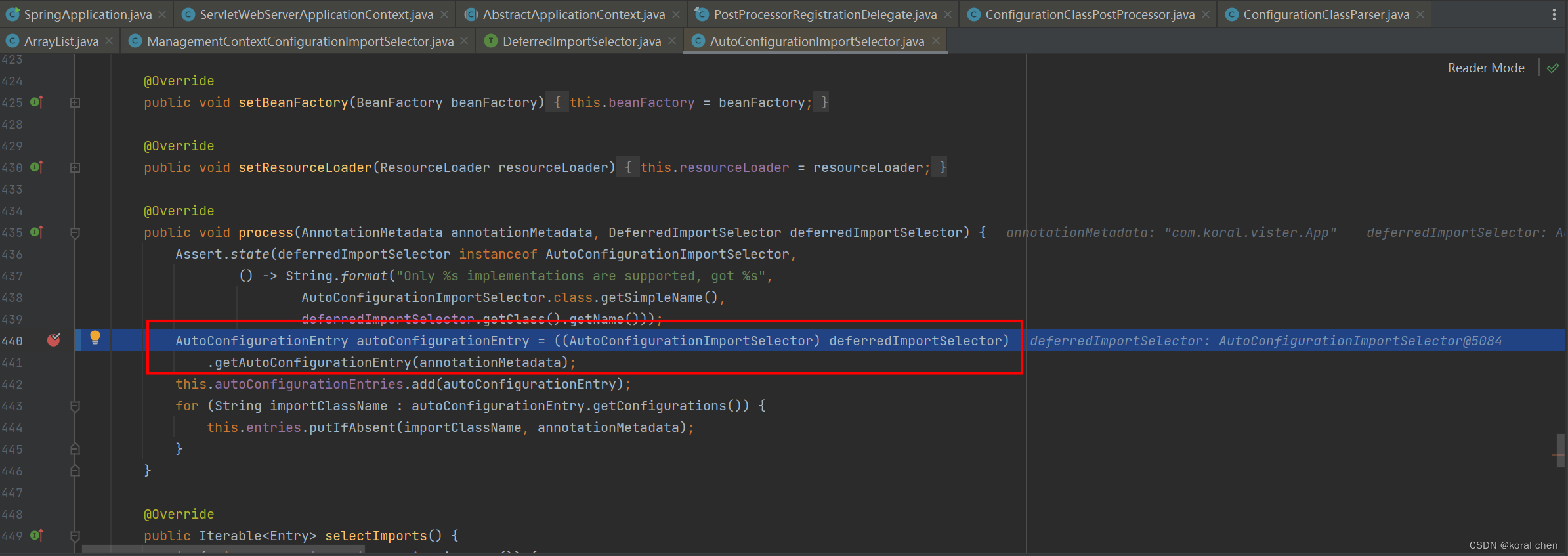Open the ManagementContextConfigurationImportSelector.java tab
Viewport: 1568px width, 556px height.
click(x=300, y=41)
